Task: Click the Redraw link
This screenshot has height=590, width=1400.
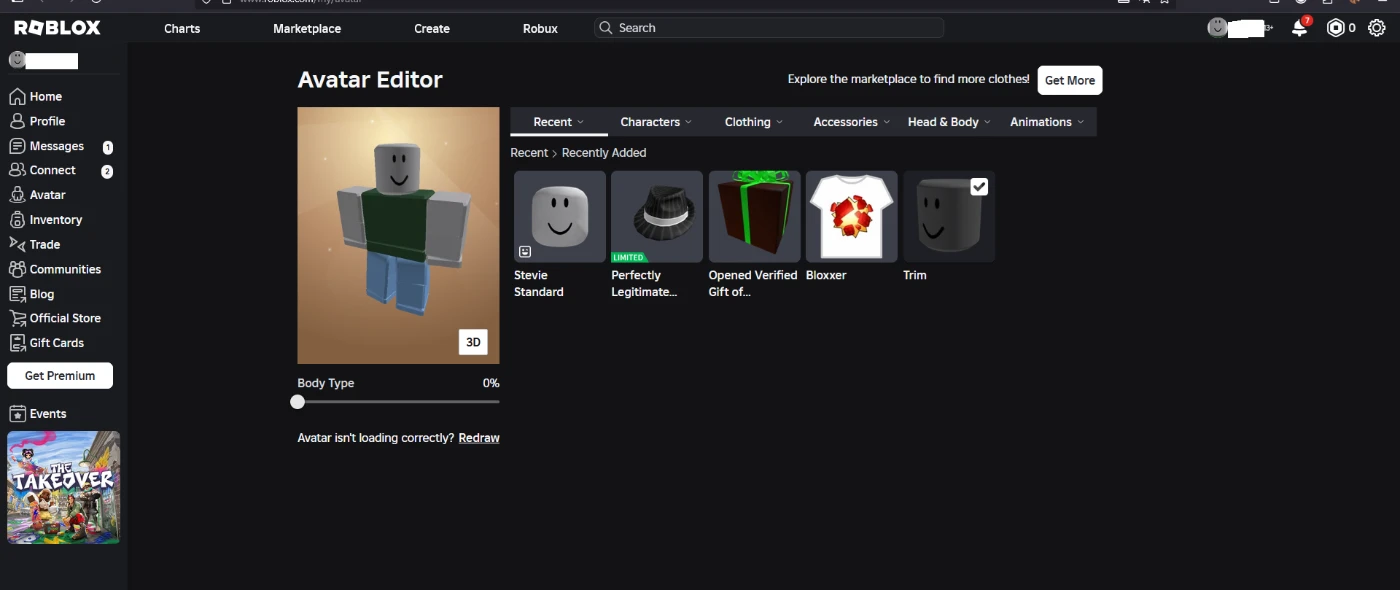Action: click(479, 438)
